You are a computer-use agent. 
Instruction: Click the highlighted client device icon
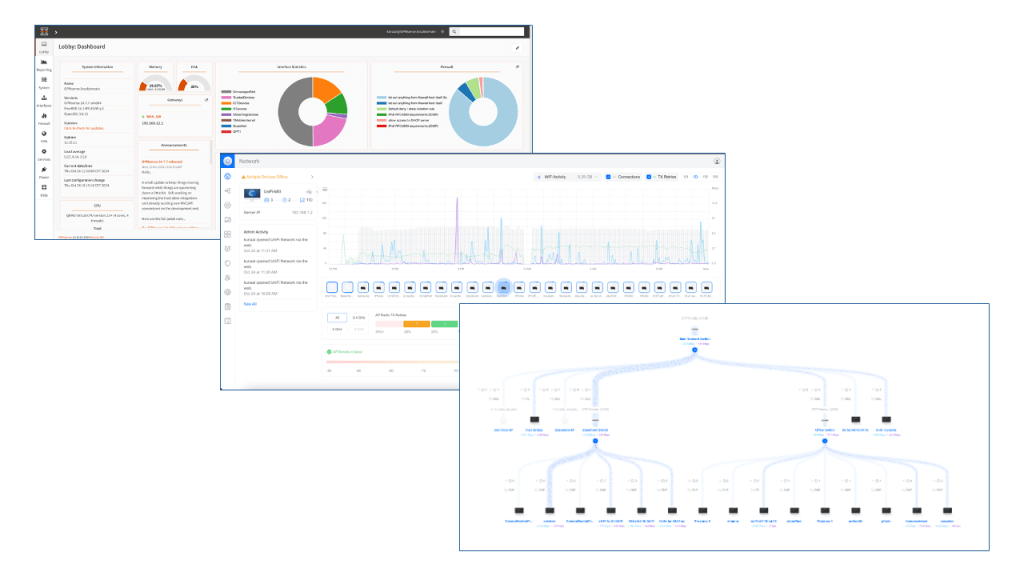click(503, 288)
